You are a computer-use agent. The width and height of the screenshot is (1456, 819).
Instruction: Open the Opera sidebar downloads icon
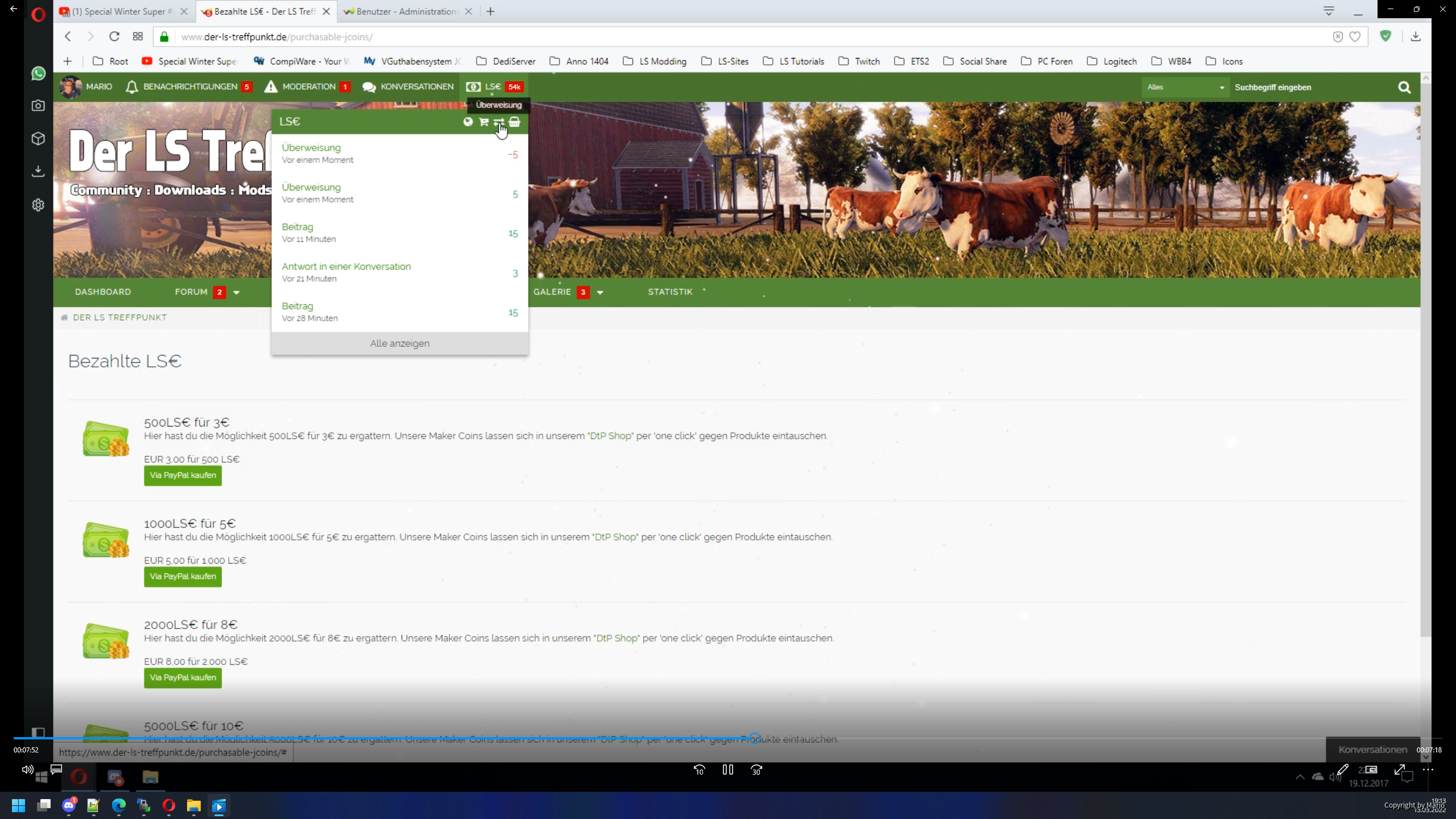(x=38, y=171)
